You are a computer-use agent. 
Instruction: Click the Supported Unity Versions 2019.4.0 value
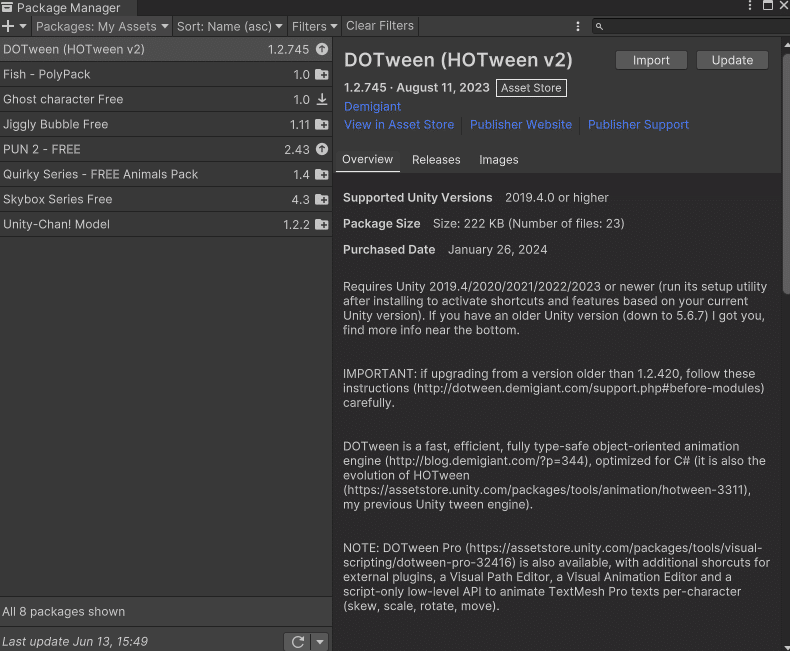(557, 198)
